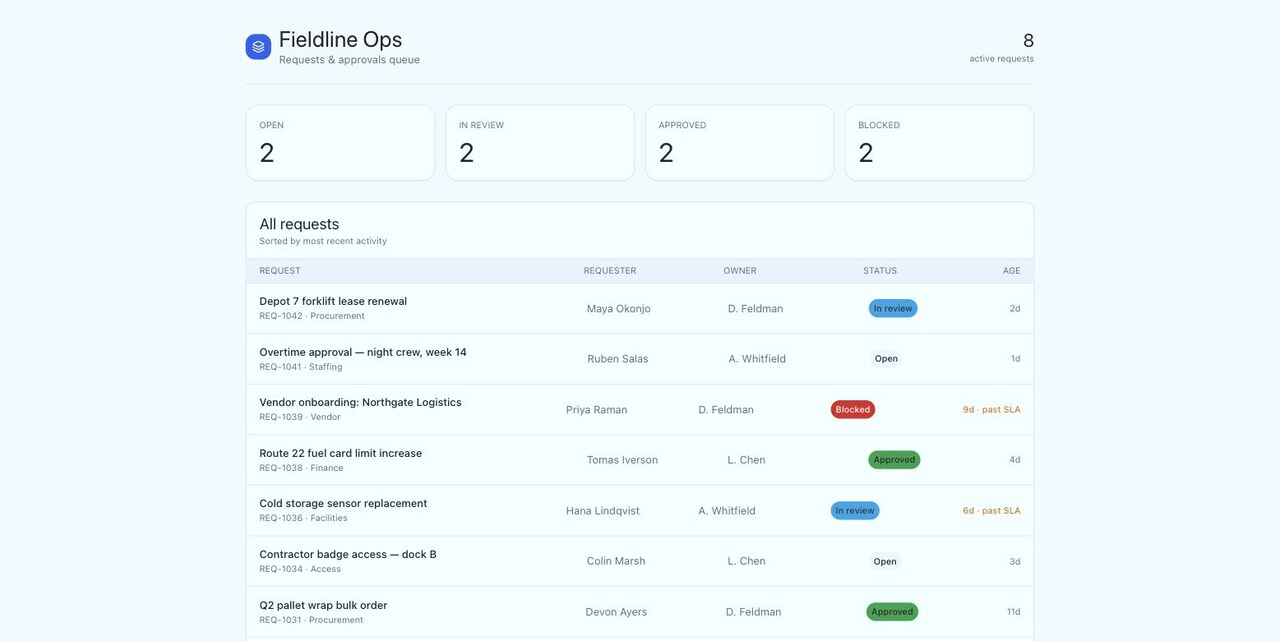Select Q2 pallet wrap bulk order
The width and height of the screenshot is (1280, 641).
point(640,612)
